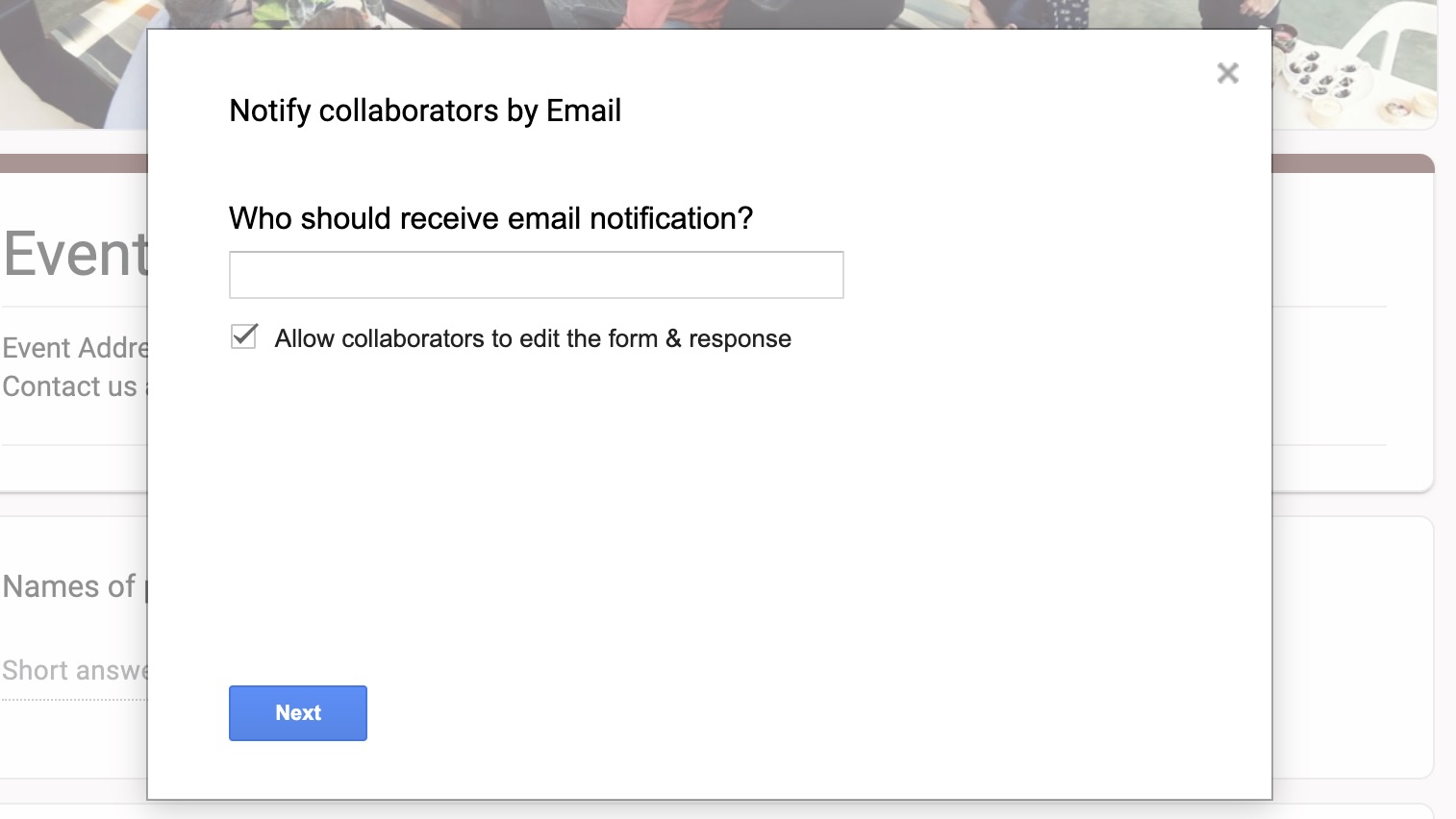This screenshot has height=819, width=1456.
Task: Click the email recipients input field
Action: 536,275
